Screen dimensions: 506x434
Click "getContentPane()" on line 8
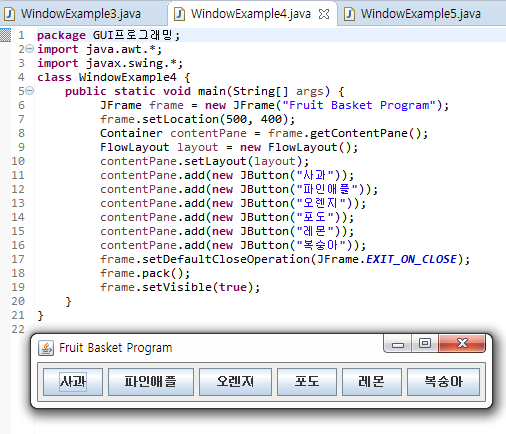tap(365, 133)
